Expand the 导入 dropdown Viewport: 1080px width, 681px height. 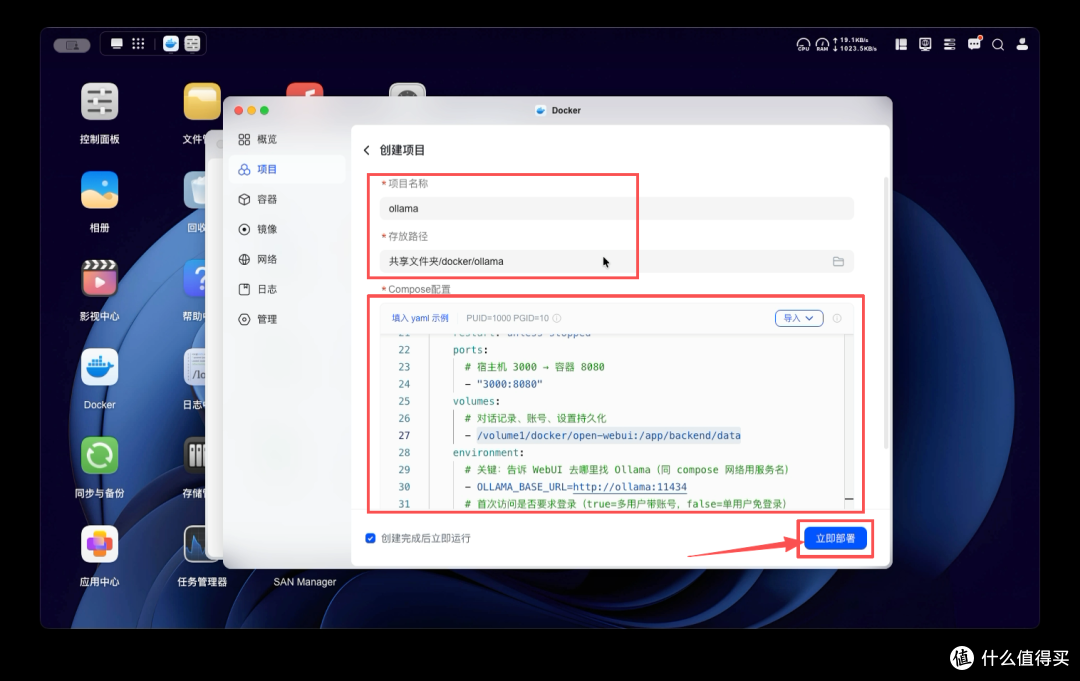pos(799,318)
